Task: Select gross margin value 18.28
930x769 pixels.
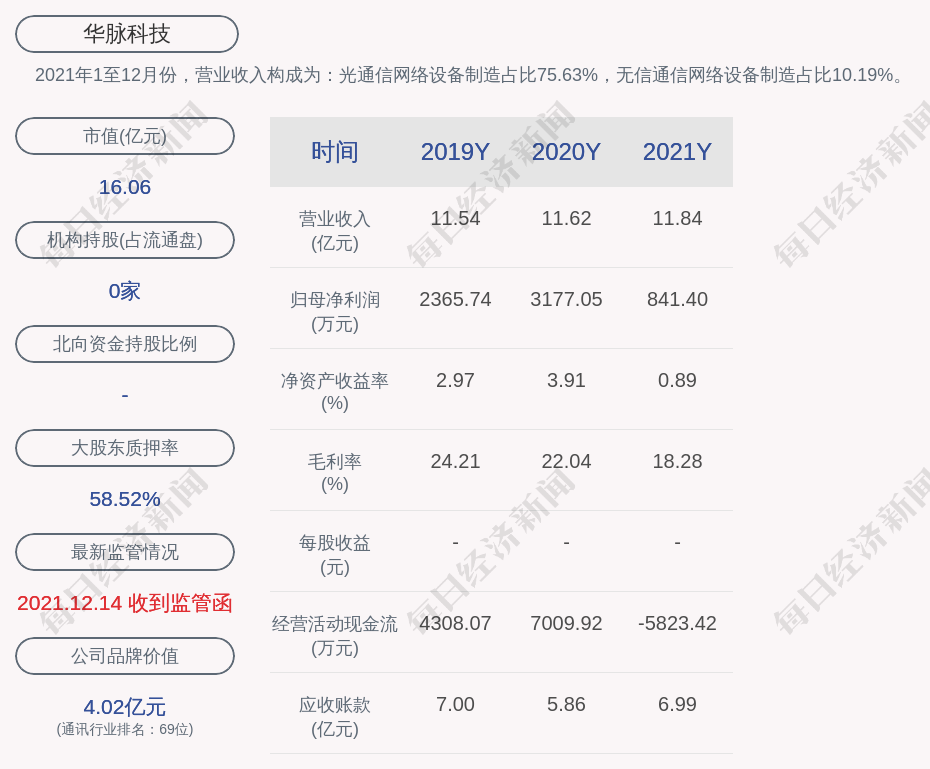Action: [677, 461]
